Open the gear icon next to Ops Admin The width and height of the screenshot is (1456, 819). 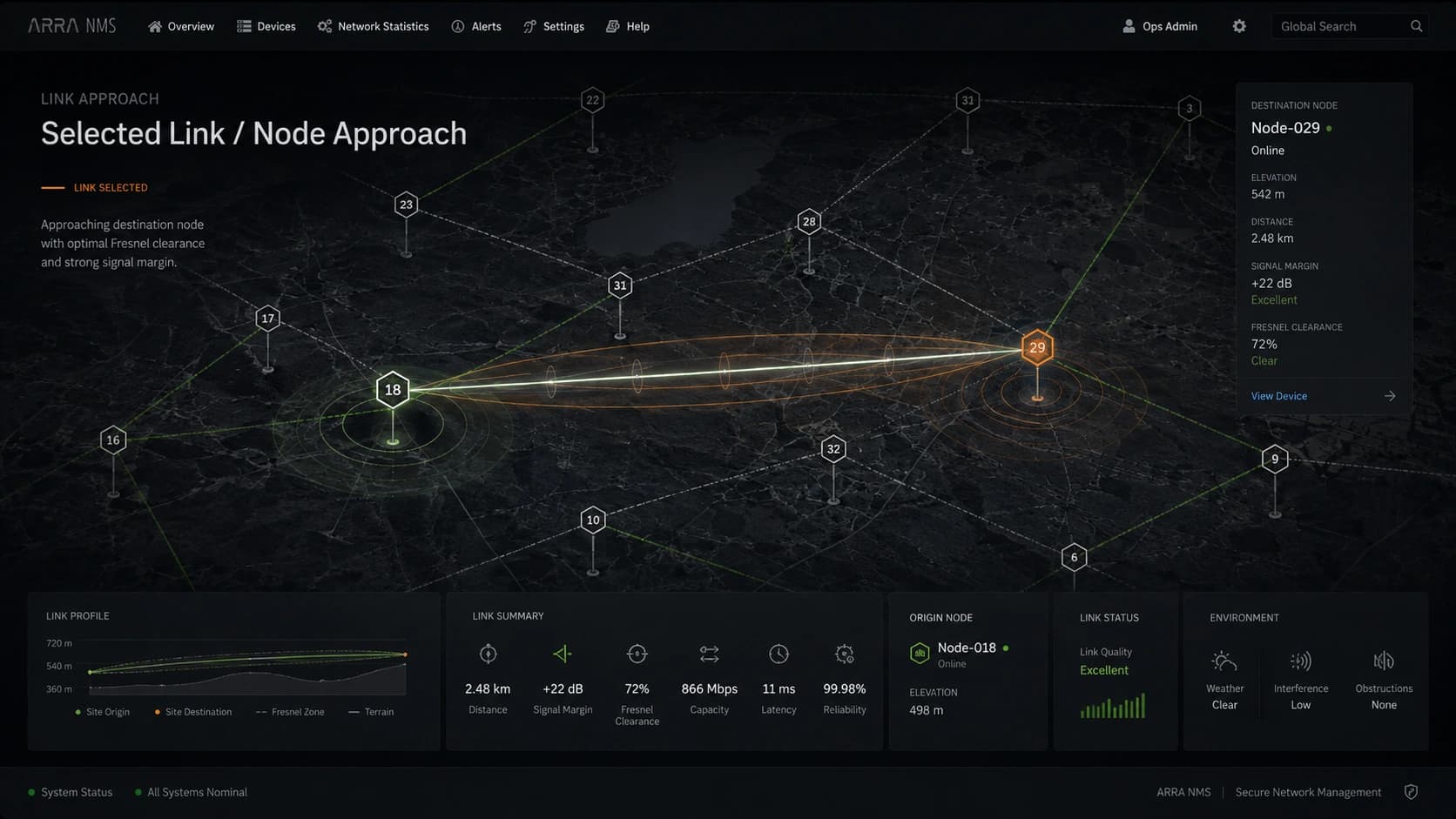1239,26
